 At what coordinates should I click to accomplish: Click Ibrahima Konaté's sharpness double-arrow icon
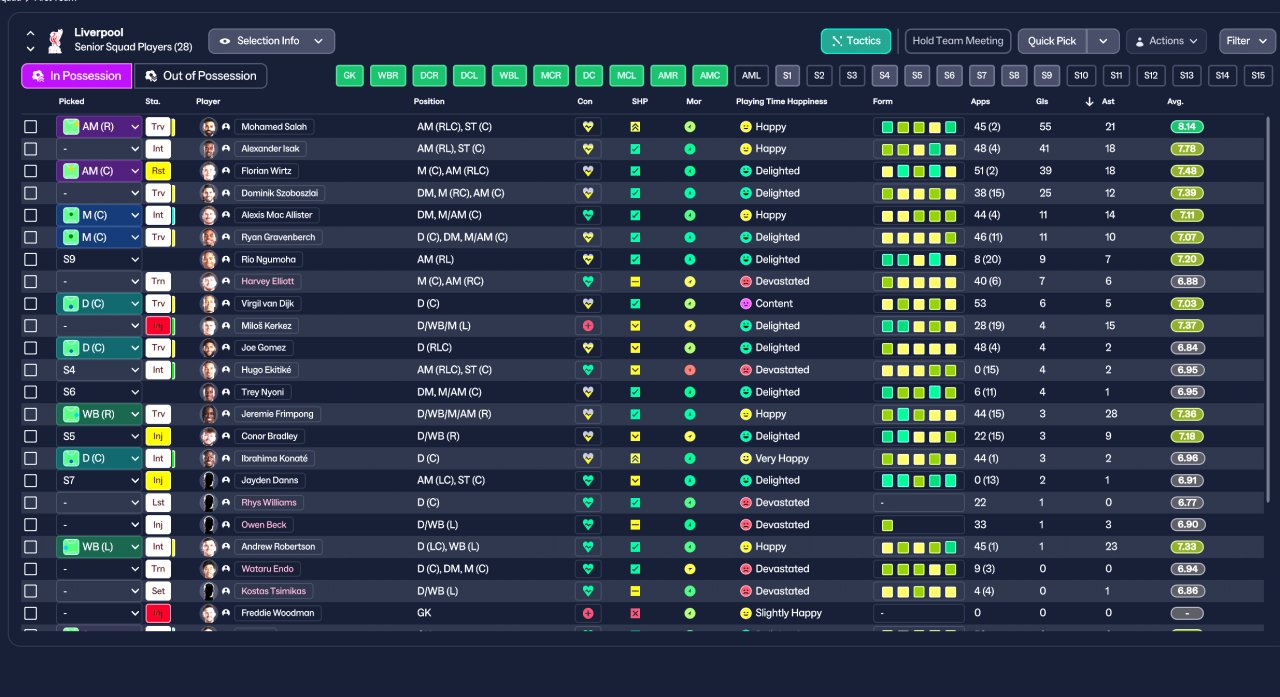point(635,459)
